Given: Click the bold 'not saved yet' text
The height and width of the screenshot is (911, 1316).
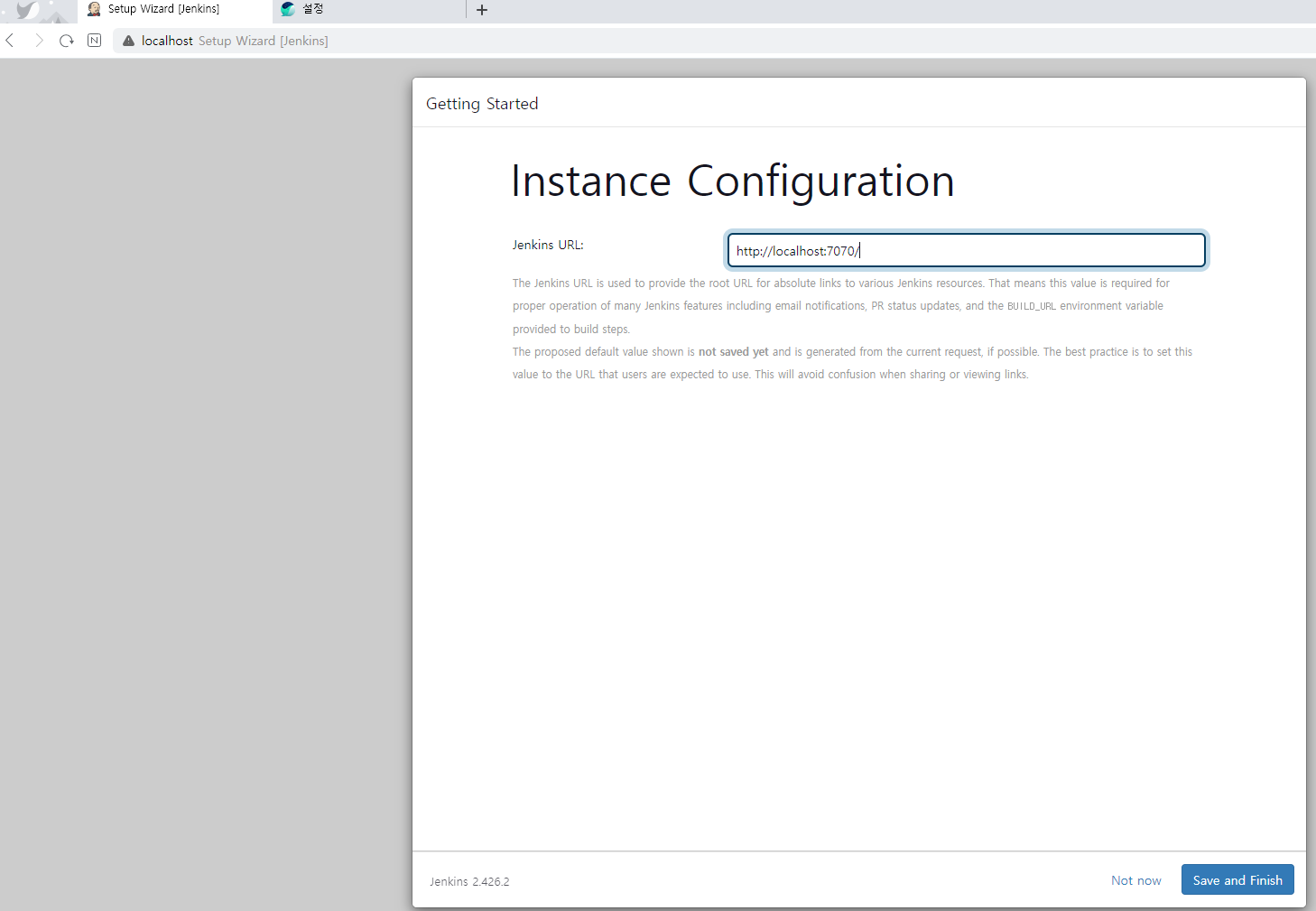Looking at the screenshot, I should (x=734, y=352).
